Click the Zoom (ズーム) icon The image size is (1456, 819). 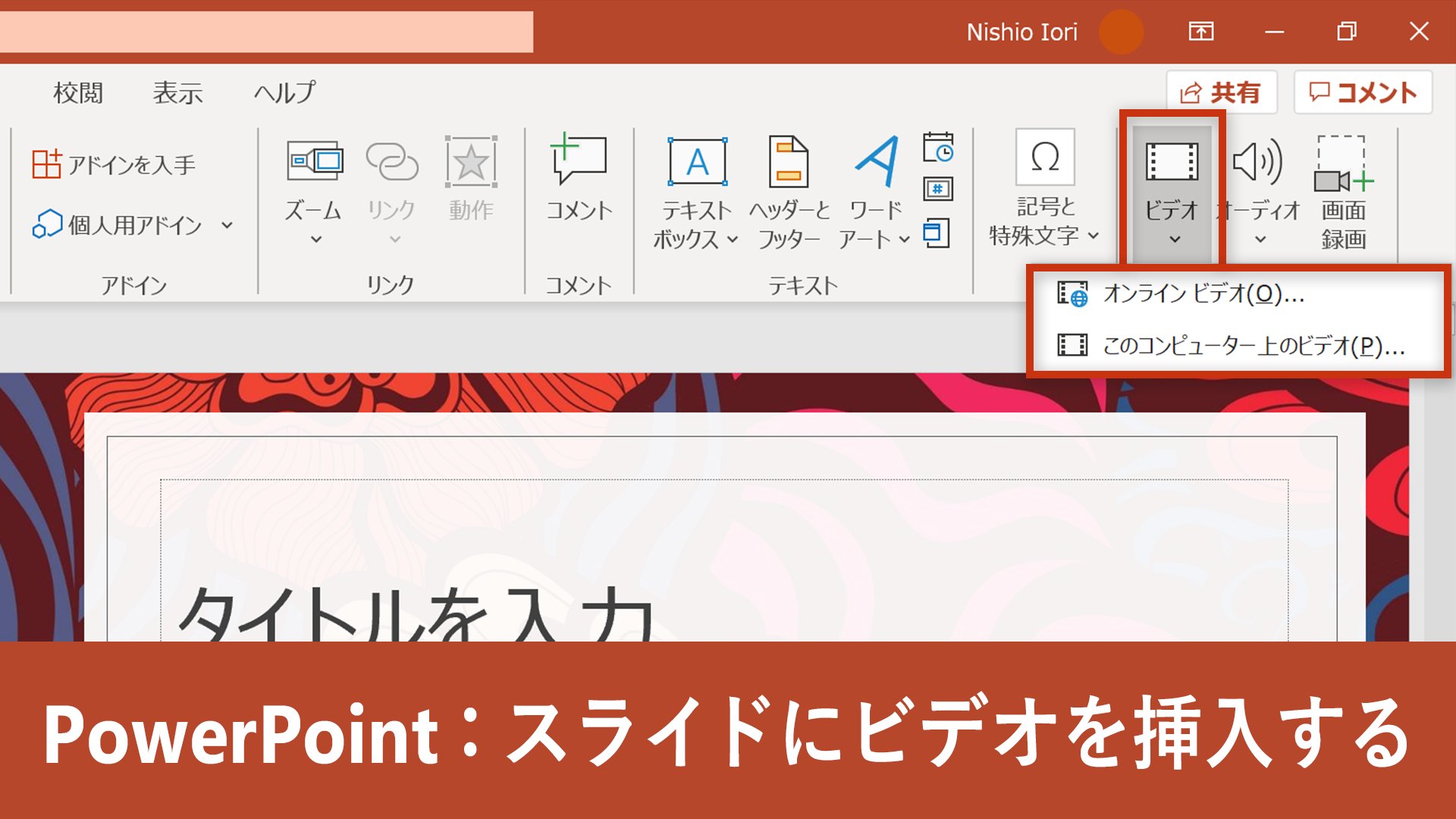(x=315, y=160)
